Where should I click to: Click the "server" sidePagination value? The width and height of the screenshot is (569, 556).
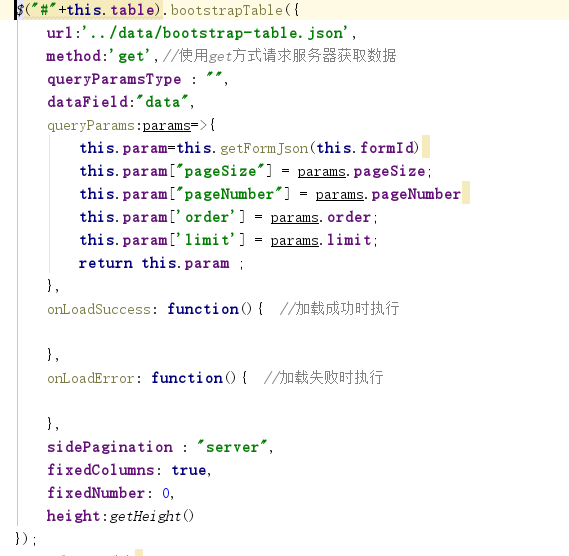[x=232, y=447]
